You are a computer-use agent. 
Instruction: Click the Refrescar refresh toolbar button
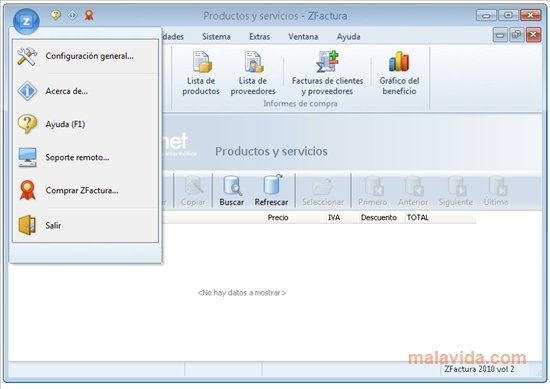271,190
